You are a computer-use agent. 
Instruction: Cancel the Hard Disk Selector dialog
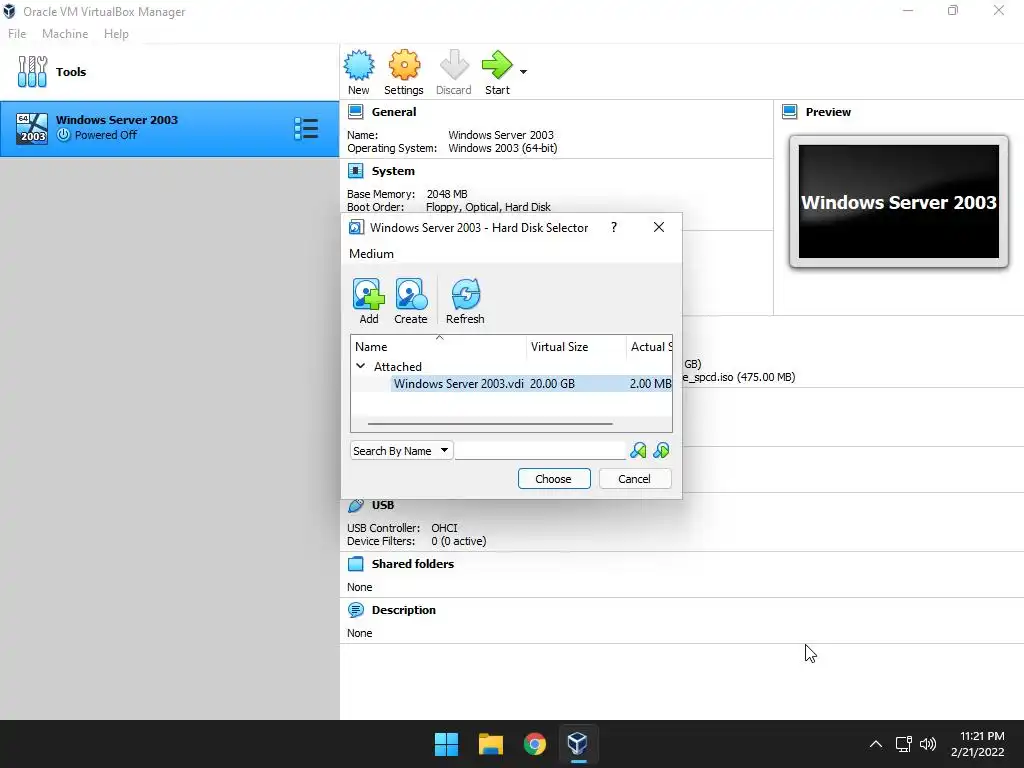(635, 479)
